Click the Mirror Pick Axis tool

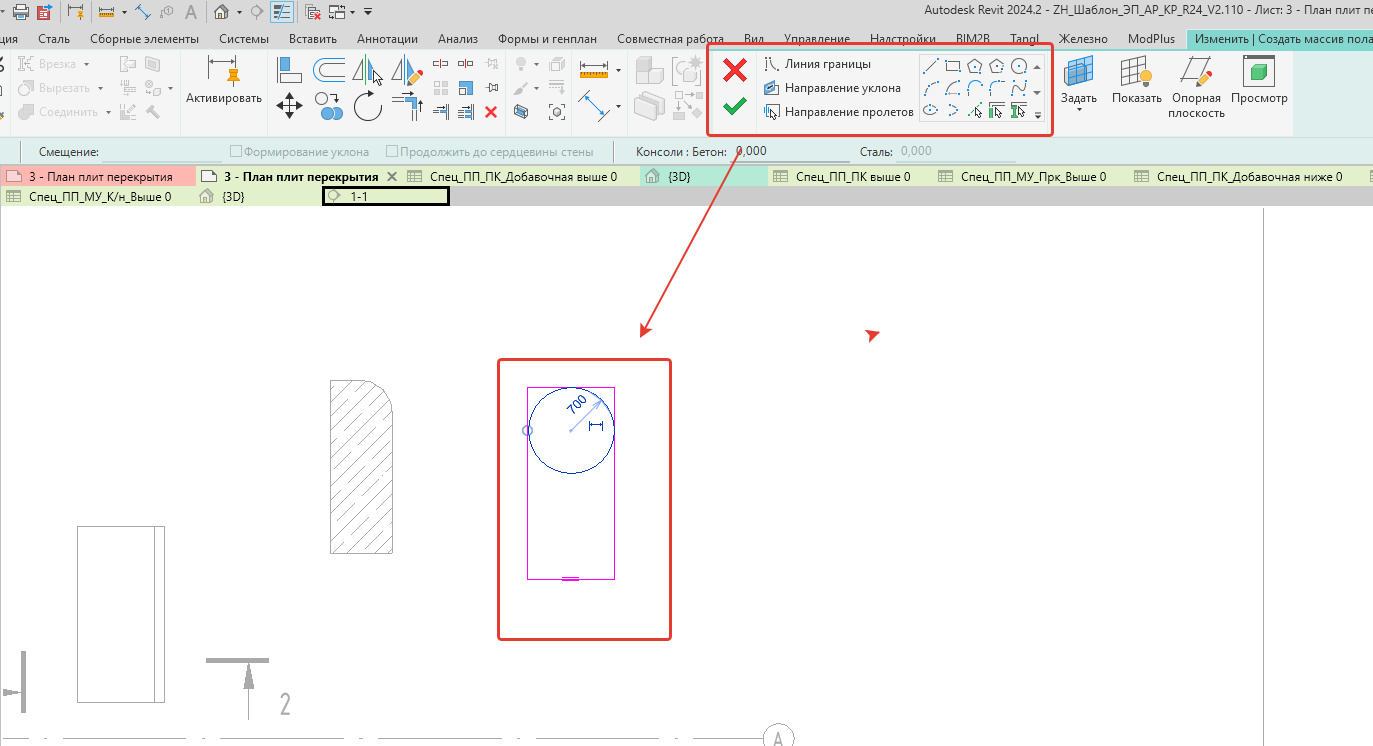[368, 70]
